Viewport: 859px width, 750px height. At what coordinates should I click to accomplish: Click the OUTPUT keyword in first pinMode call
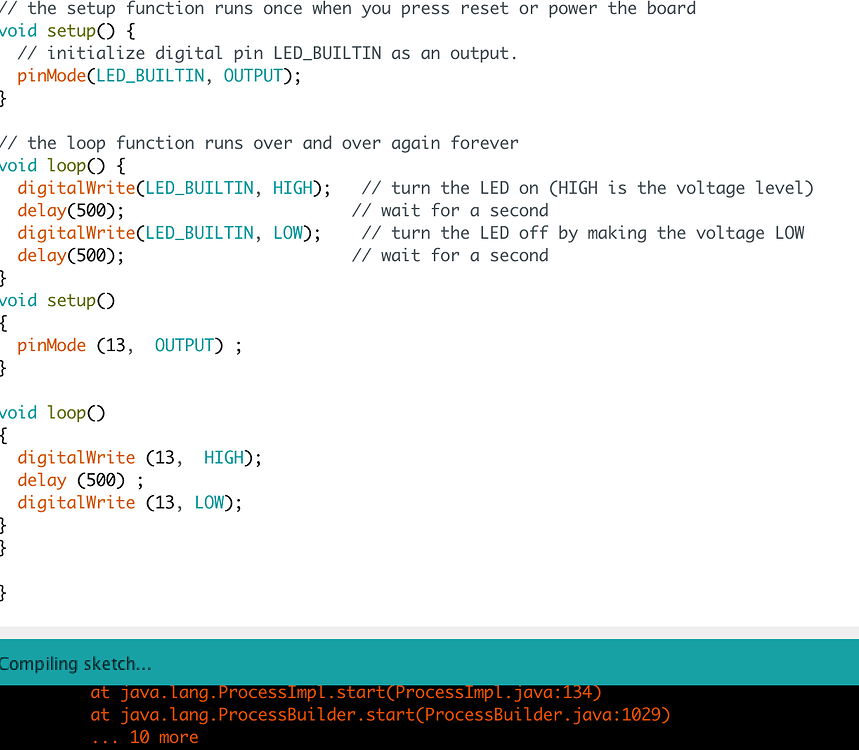[252, 75]
